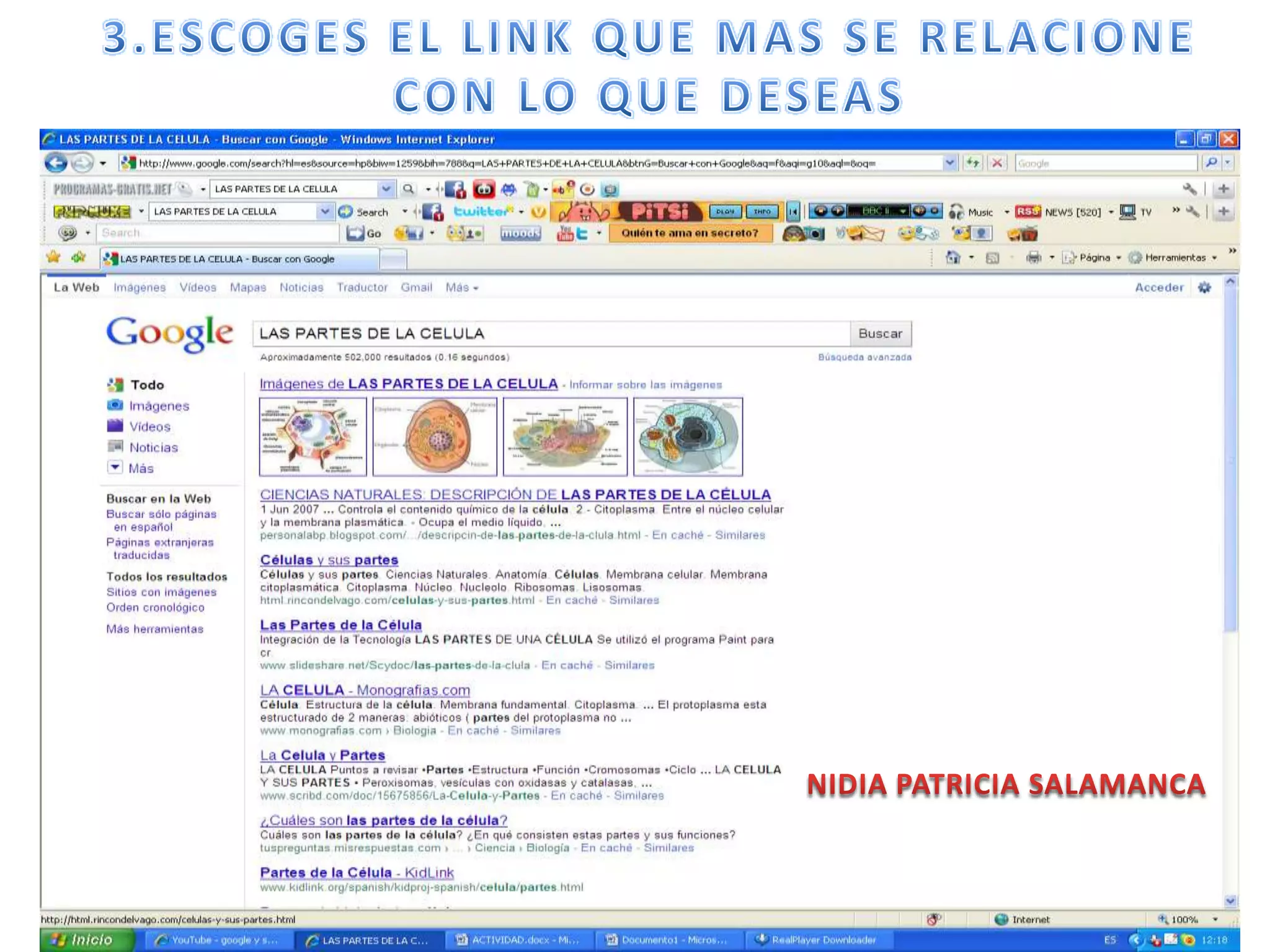
Task: Click the YouTube icon in third toolbar
Action: pos(565,234)
